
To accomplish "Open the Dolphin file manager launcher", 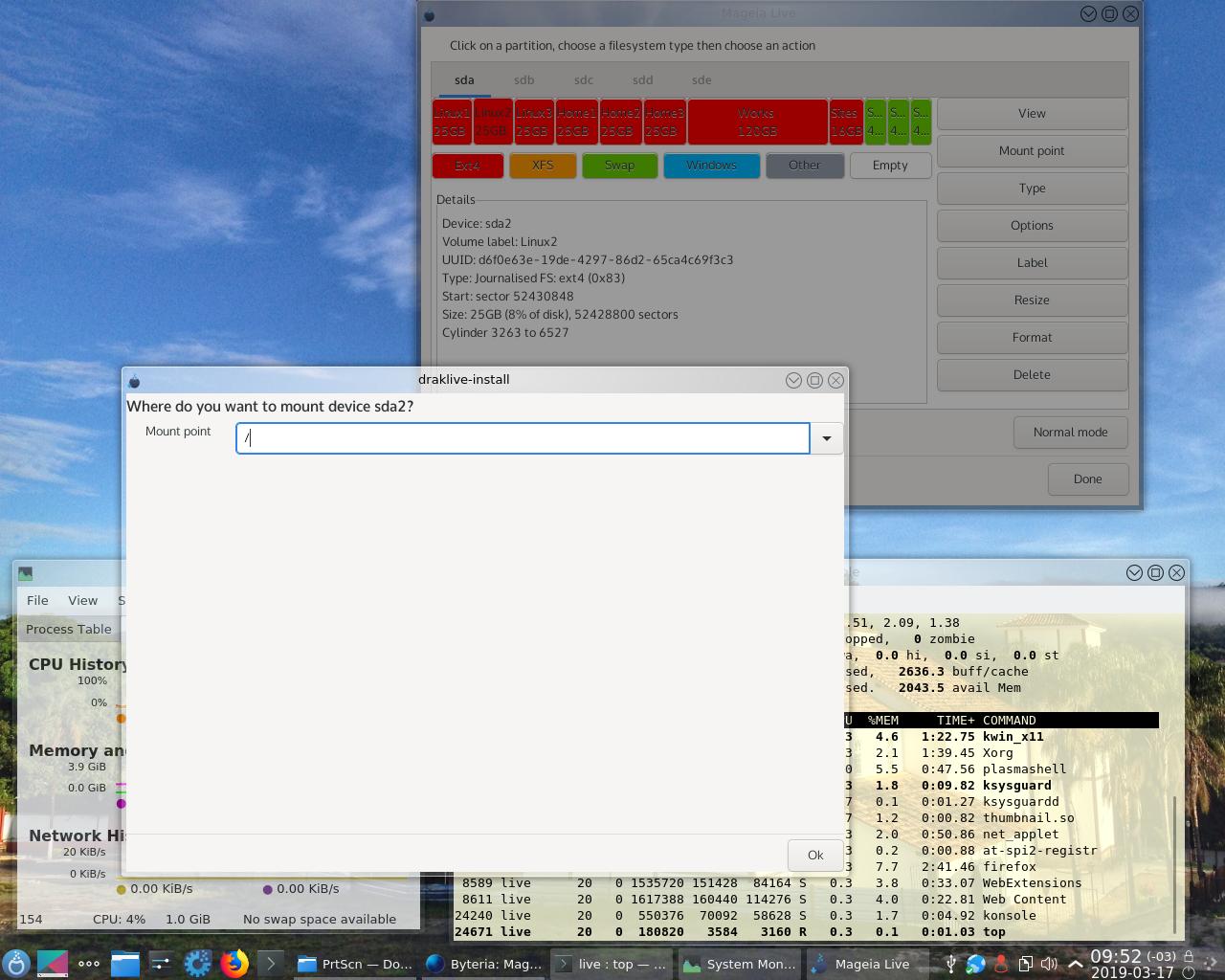I will [x=124, y=964].
